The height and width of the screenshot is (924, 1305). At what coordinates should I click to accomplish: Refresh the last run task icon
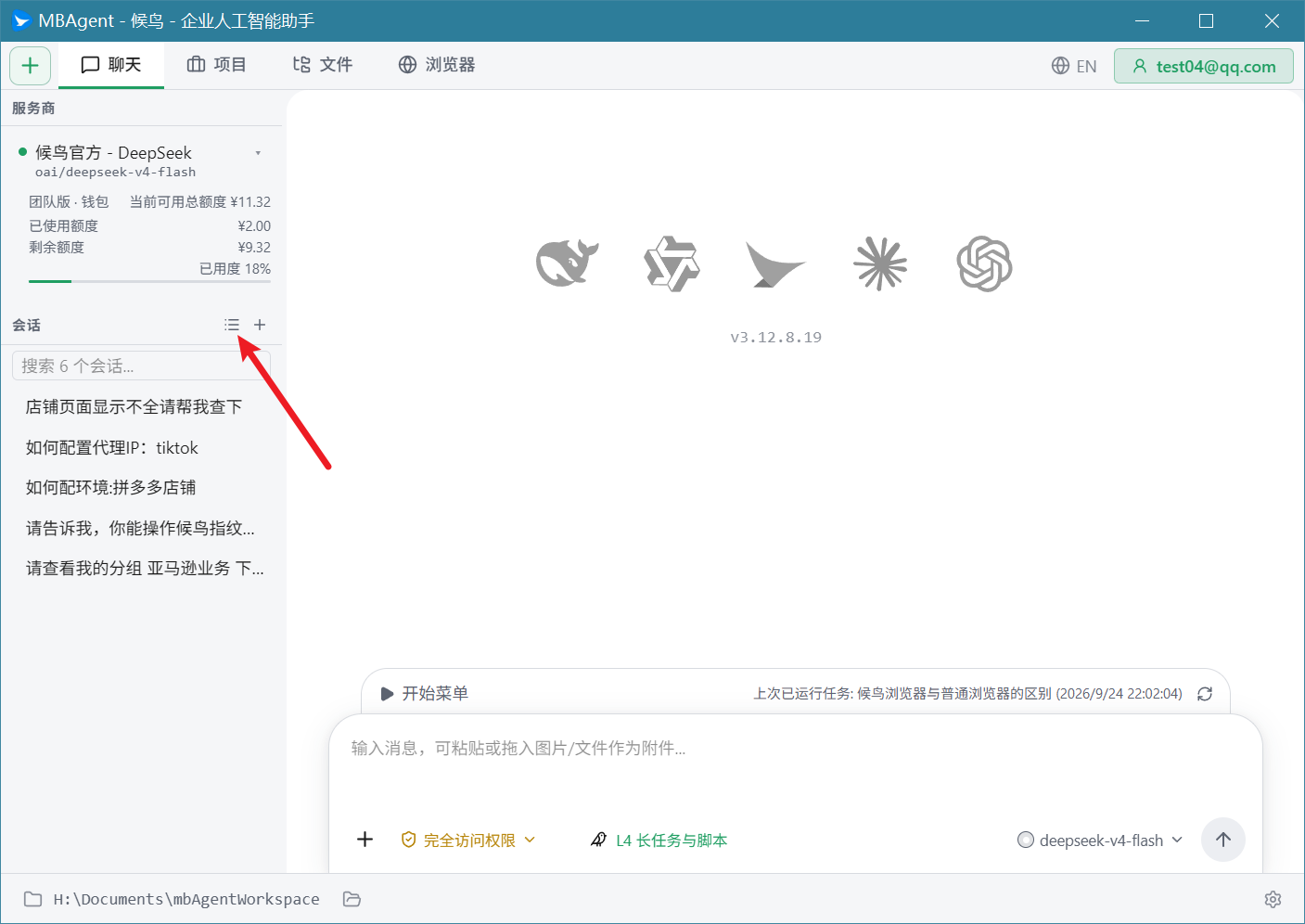1205,694
